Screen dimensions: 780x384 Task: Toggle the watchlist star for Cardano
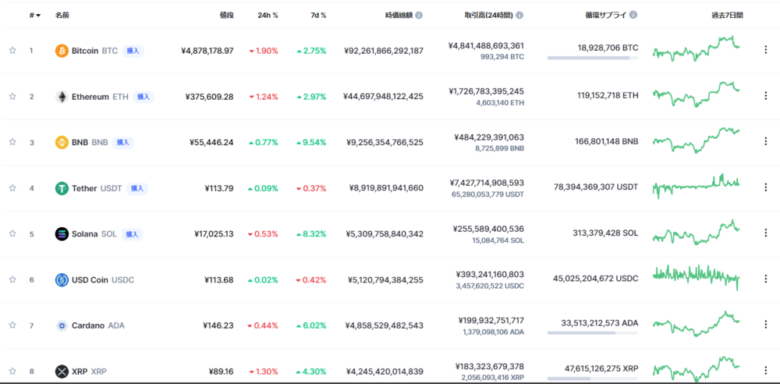[12, 325]
